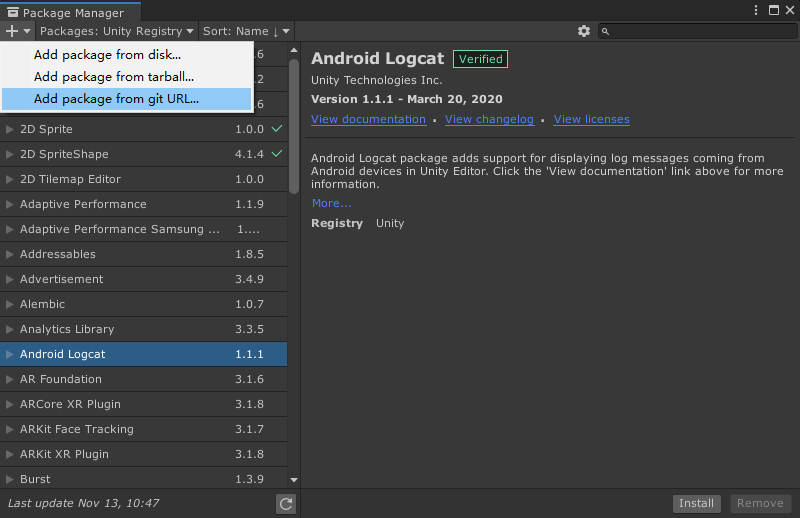This screenshot has width=800, height=518.
Task: Click the scroll down arrow of package list
Action: pos(294,480)
